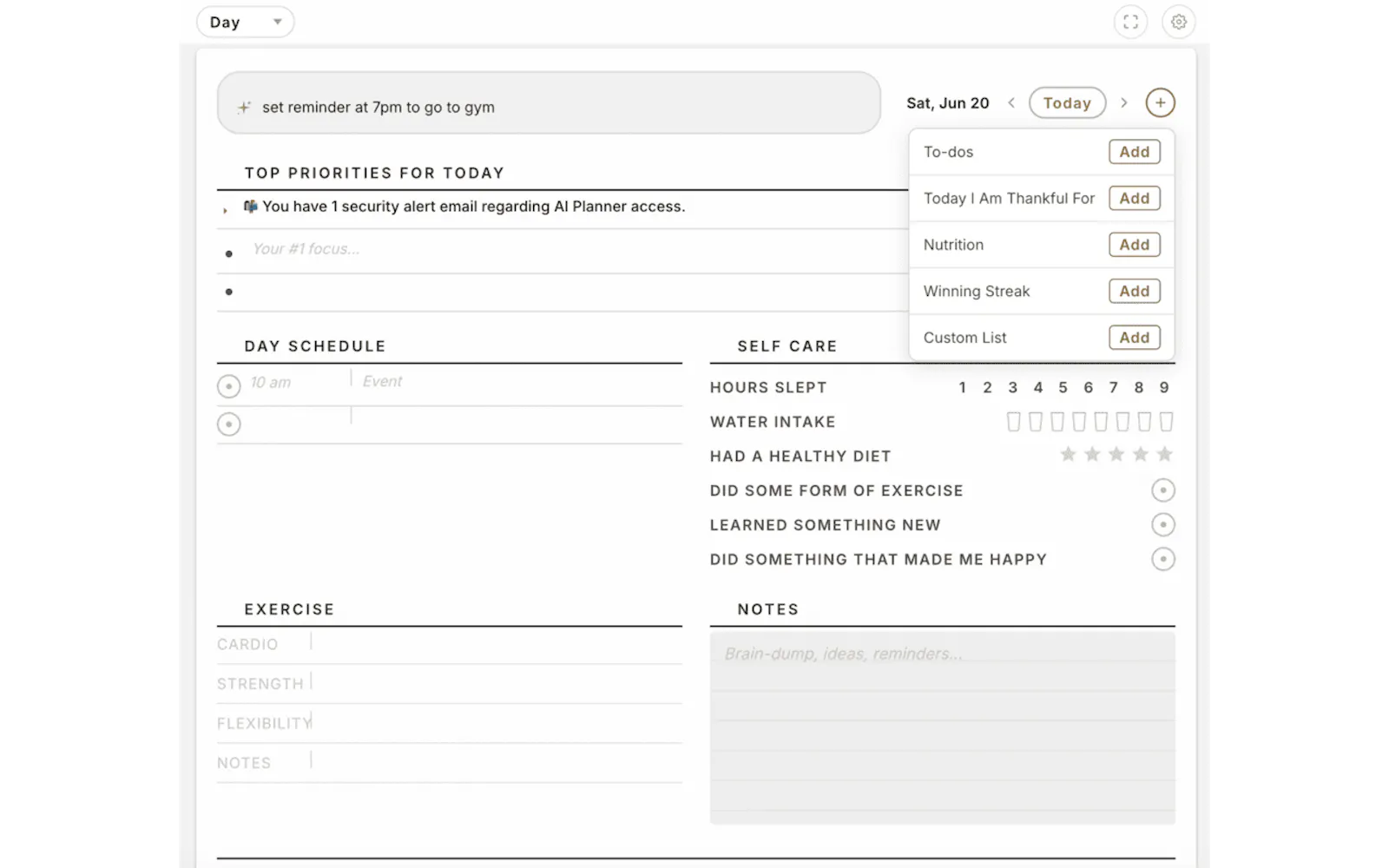The image size is (1389, 868).
Task: Rate healthy diet two stars
Action: [x=1092, y=454]
